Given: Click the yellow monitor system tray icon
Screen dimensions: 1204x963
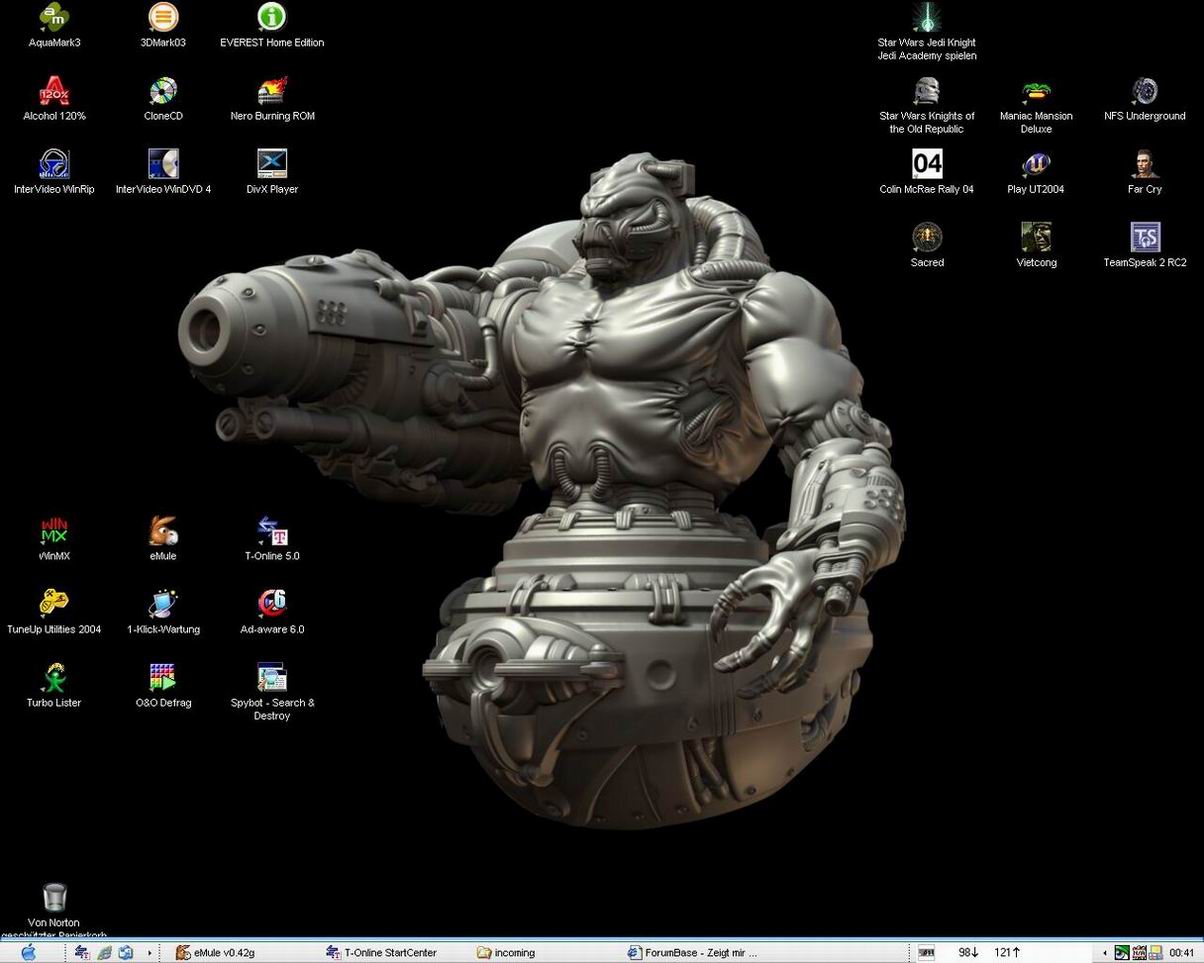Looking at the screenshot, I should coord(1155,953).
